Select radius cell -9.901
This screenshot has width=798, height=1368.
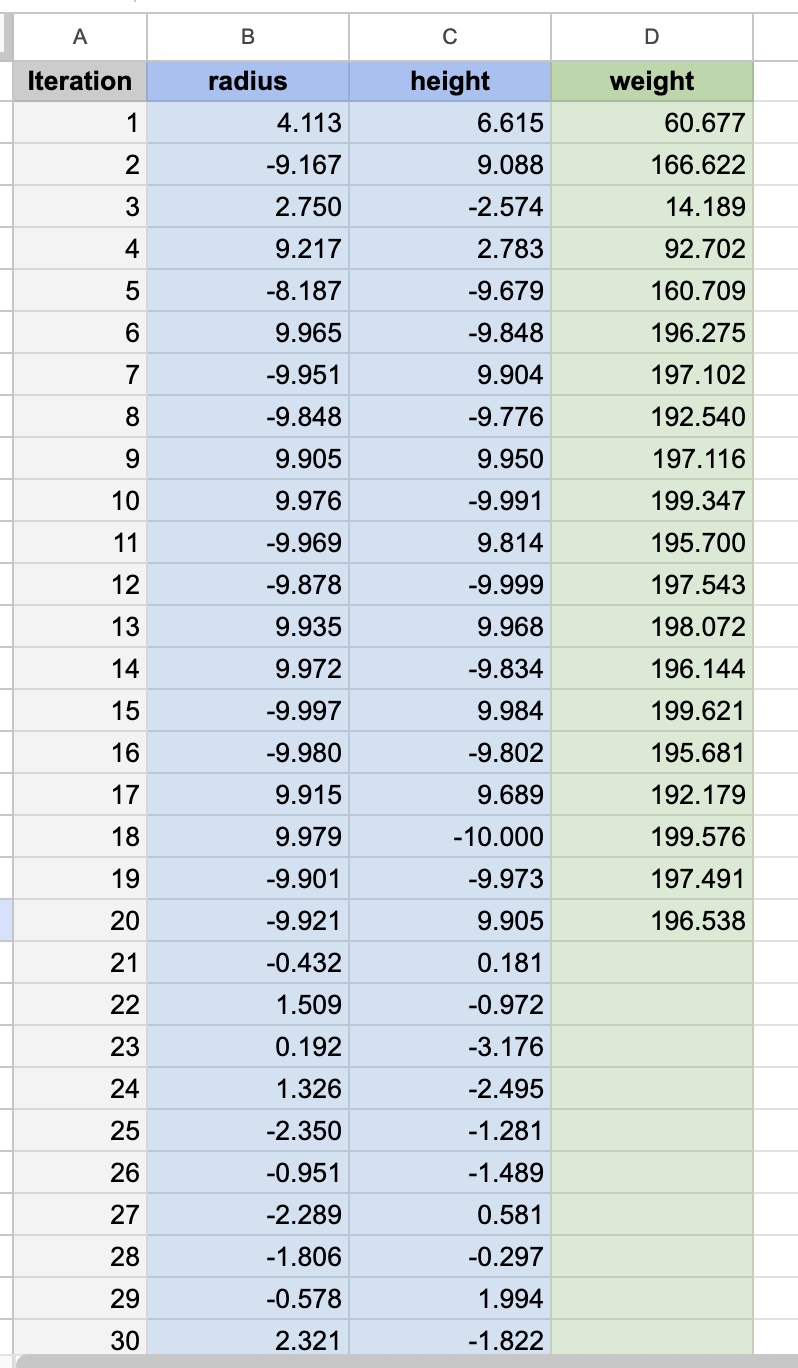(248, 879)
